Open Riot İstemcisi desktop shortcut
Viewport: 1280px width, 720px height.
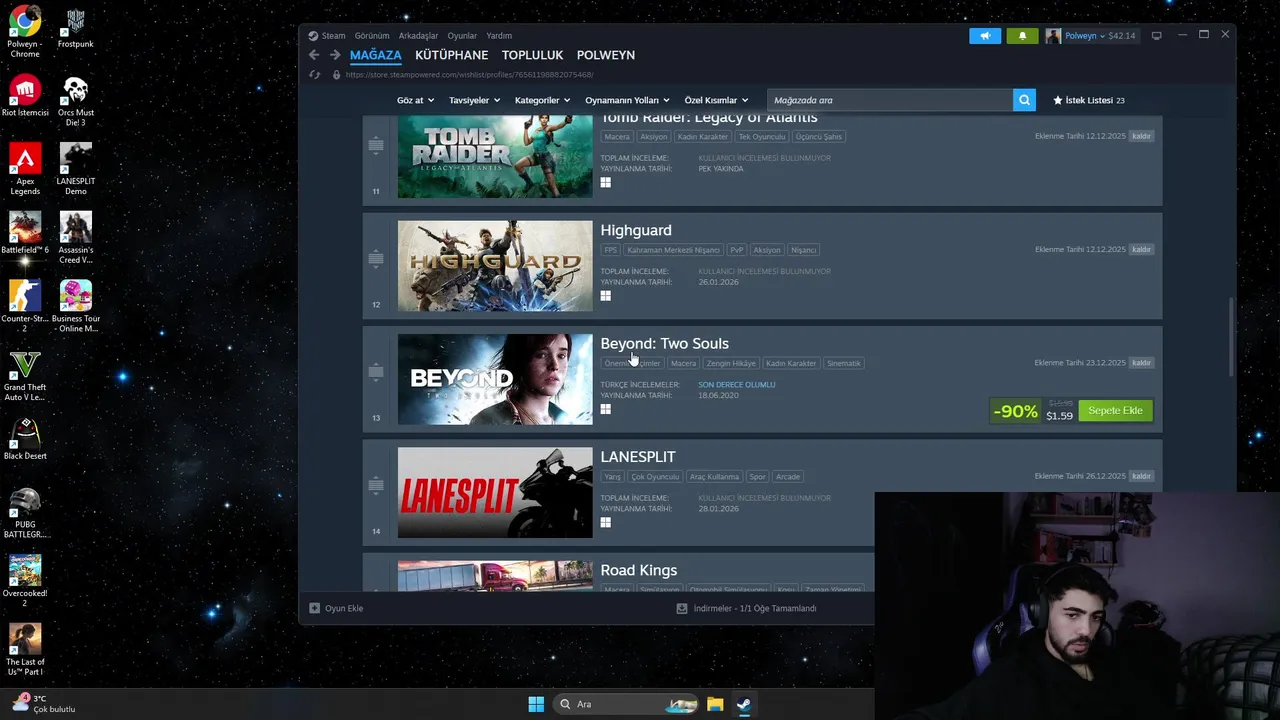point(25,96)
